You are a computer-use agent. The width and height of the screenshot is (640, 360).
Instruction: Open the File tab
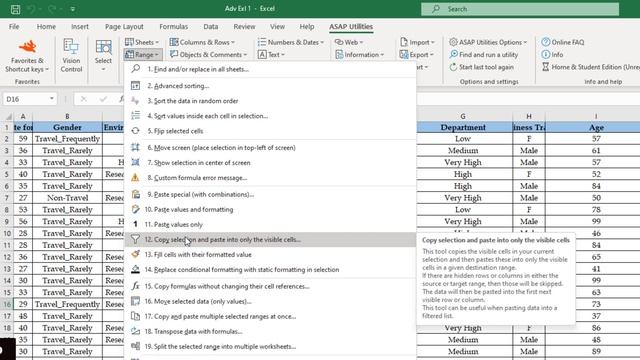tap(14, 27)
